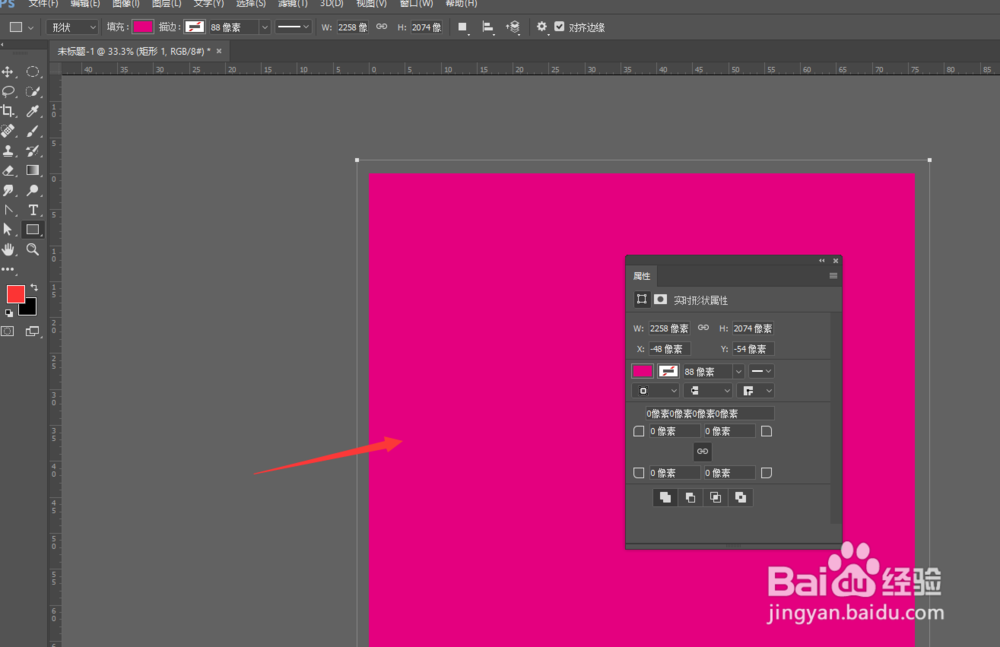This screenshot has width=1000, height=647.
Task: Open path operations in options bar
Action: point(463,27)
